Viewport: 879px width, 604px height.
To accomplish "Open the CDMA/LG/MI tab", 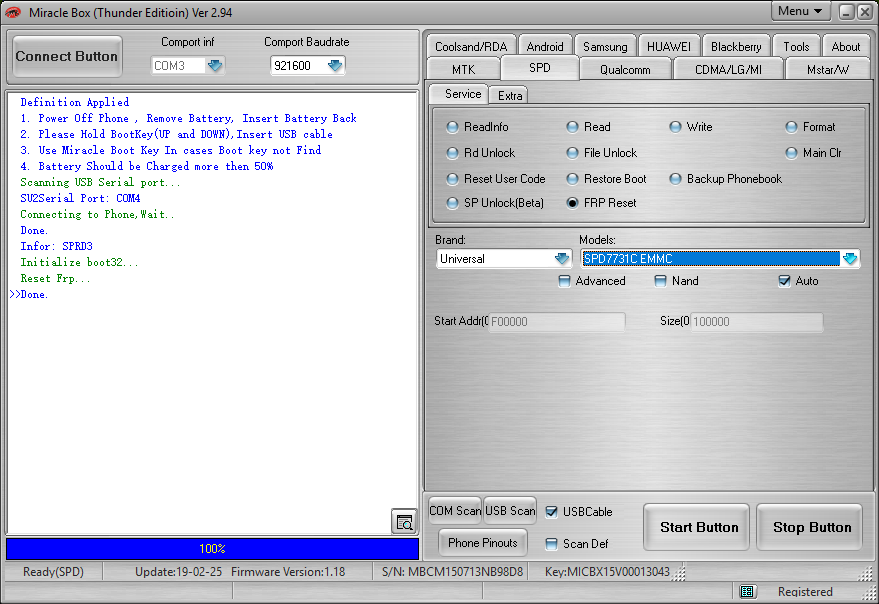I will 728,70.
